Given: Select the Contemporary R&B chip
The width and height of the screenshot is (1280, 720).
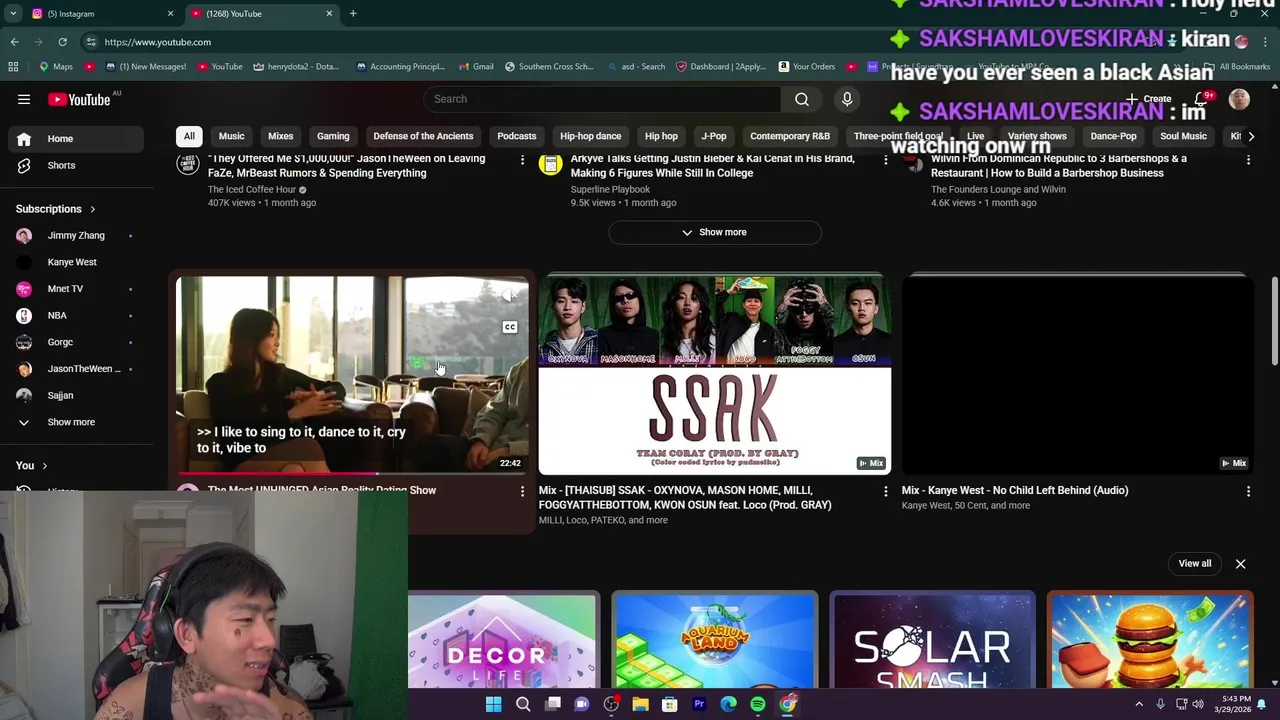Looking at the screenshot, I should point(790,136).
